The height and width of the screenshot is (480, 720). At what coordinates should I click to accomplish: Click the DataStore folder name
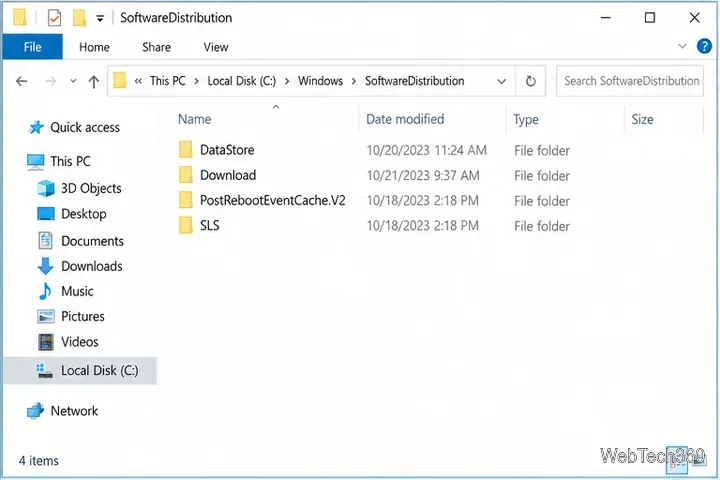(227, 150)
